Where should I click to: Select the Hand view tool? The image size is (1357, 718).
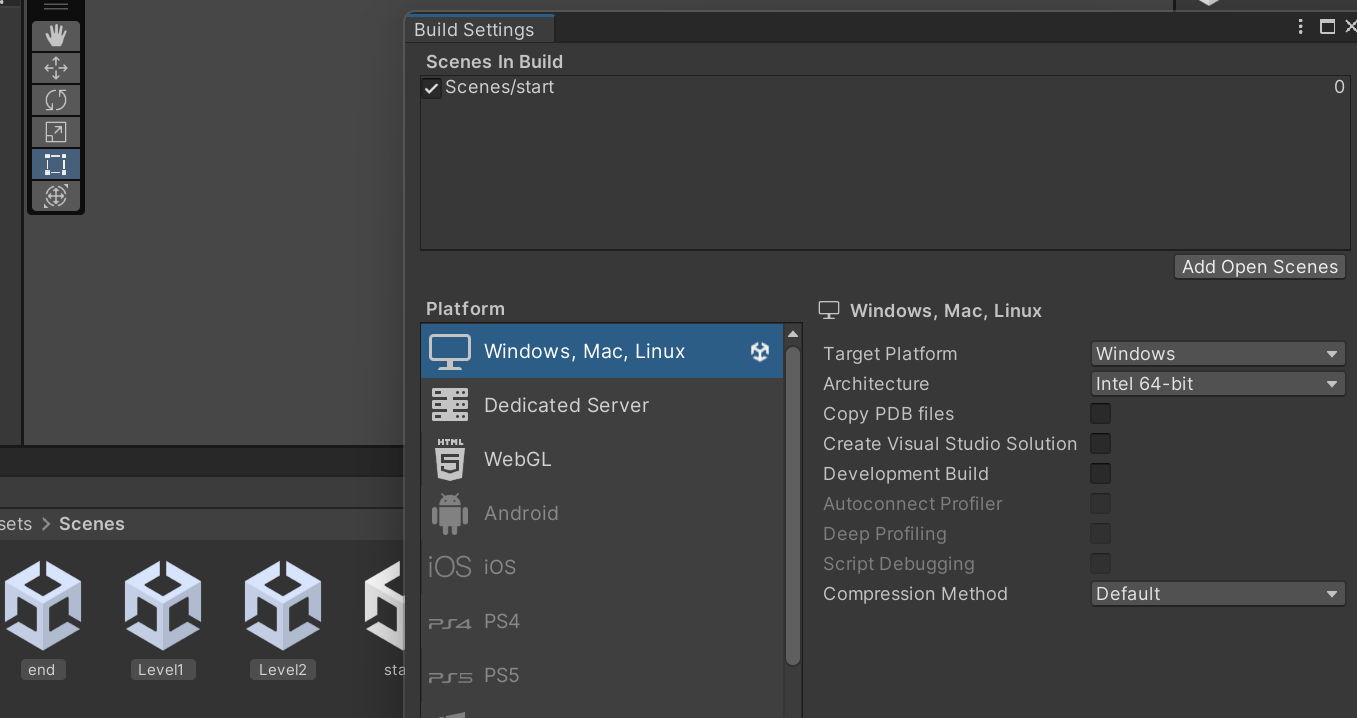(x=56, y=36)
